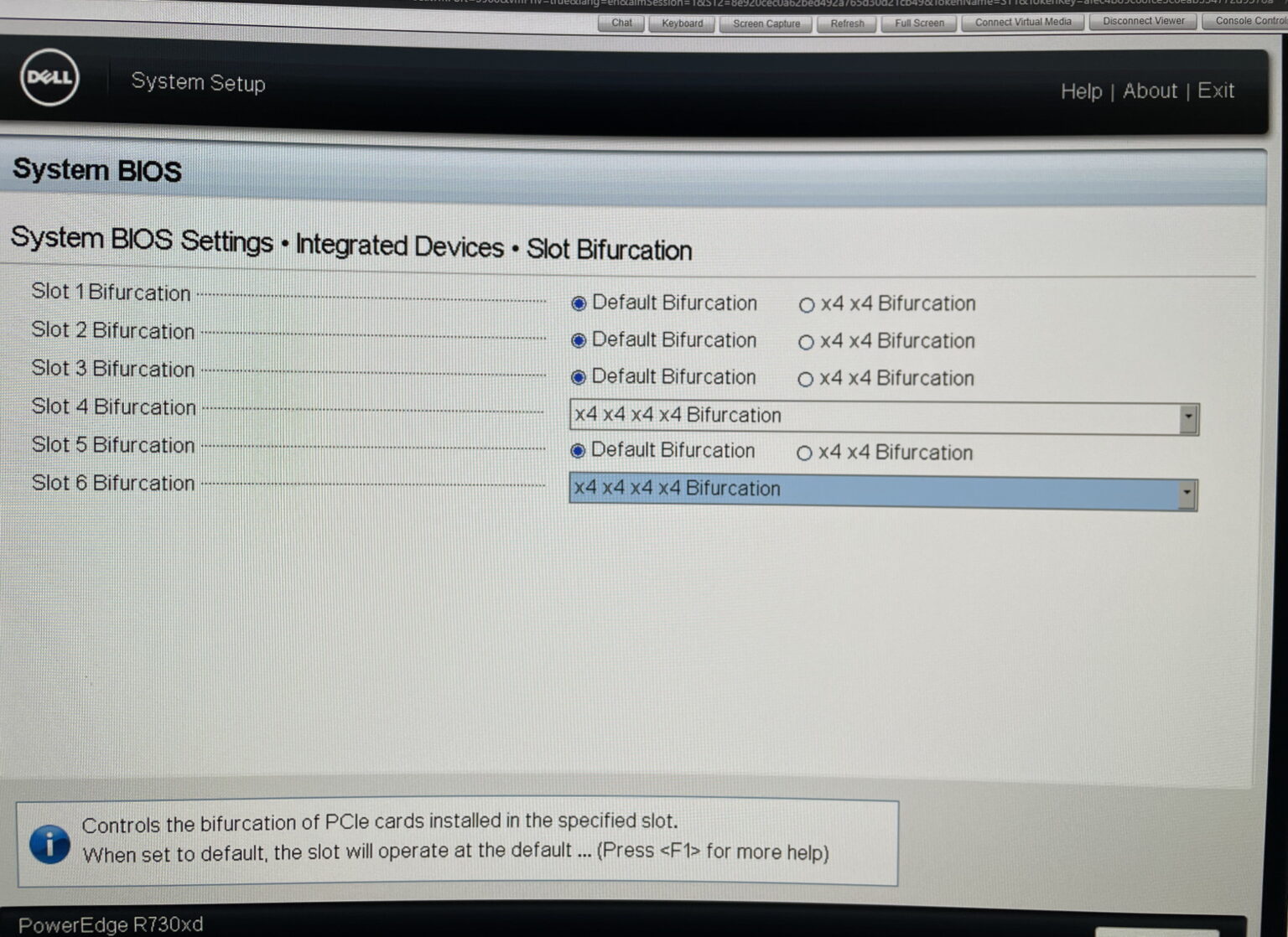Image resolution: width=1288 pixels, height=937 pixels.
Task: Click the Chat toolbar button
Action: click(x=621, y=23)
